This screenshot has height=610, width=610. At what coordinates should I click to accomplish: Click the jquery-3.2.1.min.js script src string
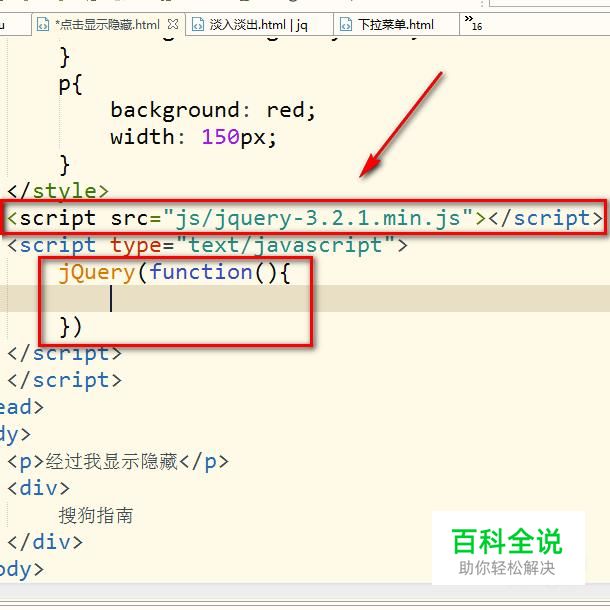(318, 218)
